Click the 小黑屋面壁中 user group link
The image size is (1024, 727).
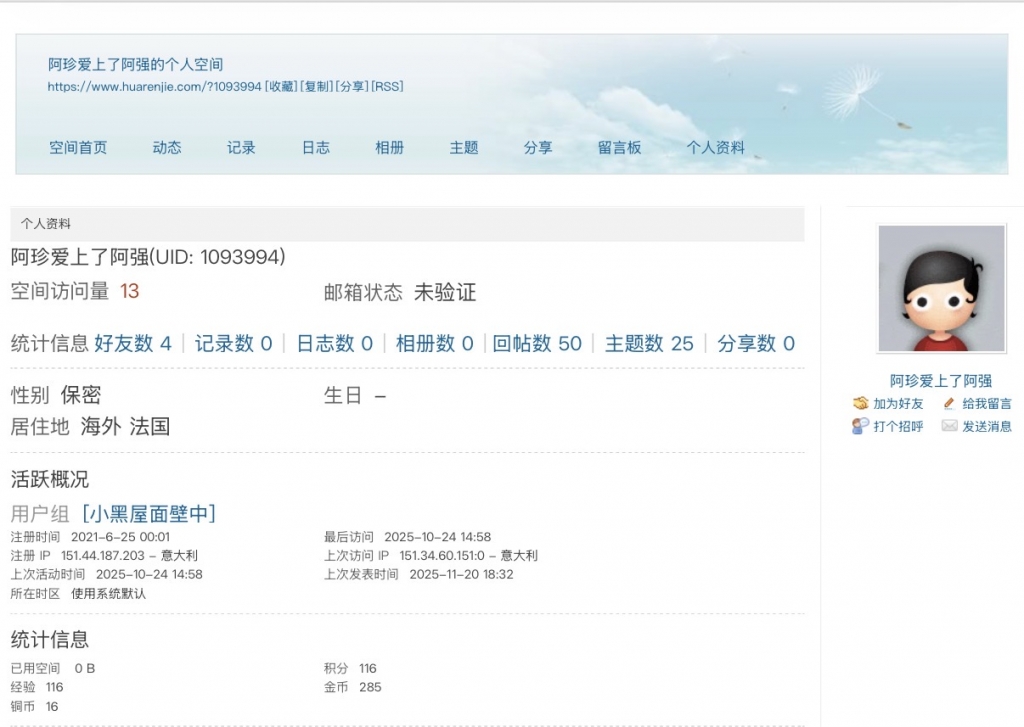pos(149,514)
